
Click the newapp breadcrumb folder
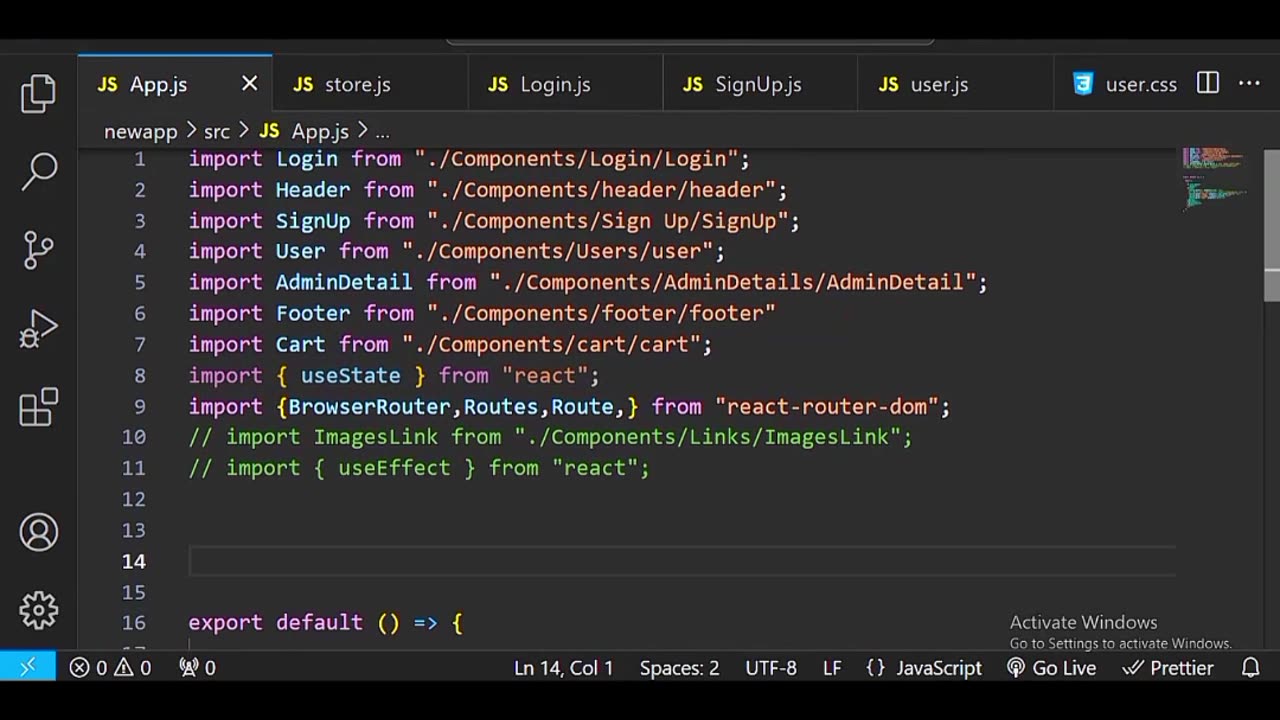point(140,131)
